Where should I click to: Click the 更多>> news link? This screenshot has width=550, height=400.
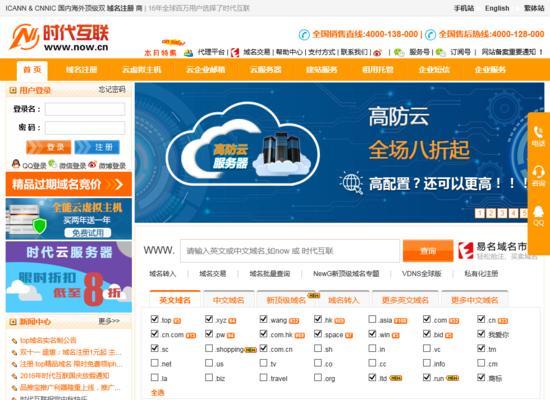click(109, 321)
